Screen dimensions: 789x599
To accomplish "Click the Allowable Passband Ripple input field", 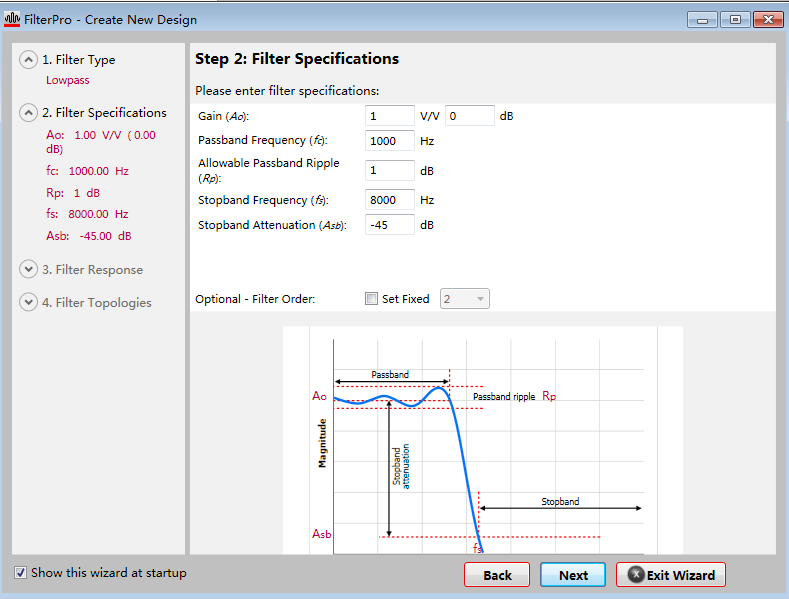I will [389, 170].
